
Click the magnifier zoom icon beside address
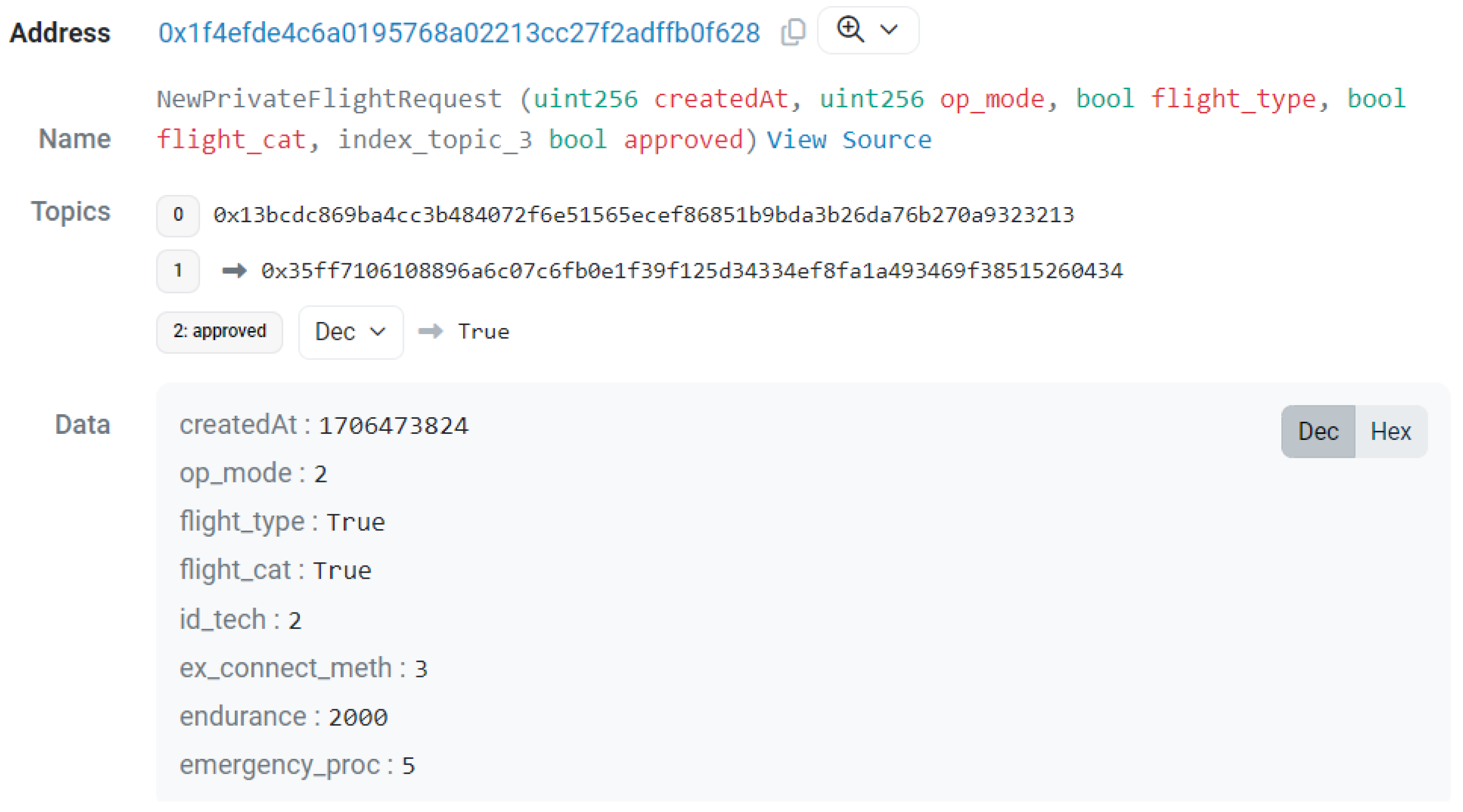point(850,30)
